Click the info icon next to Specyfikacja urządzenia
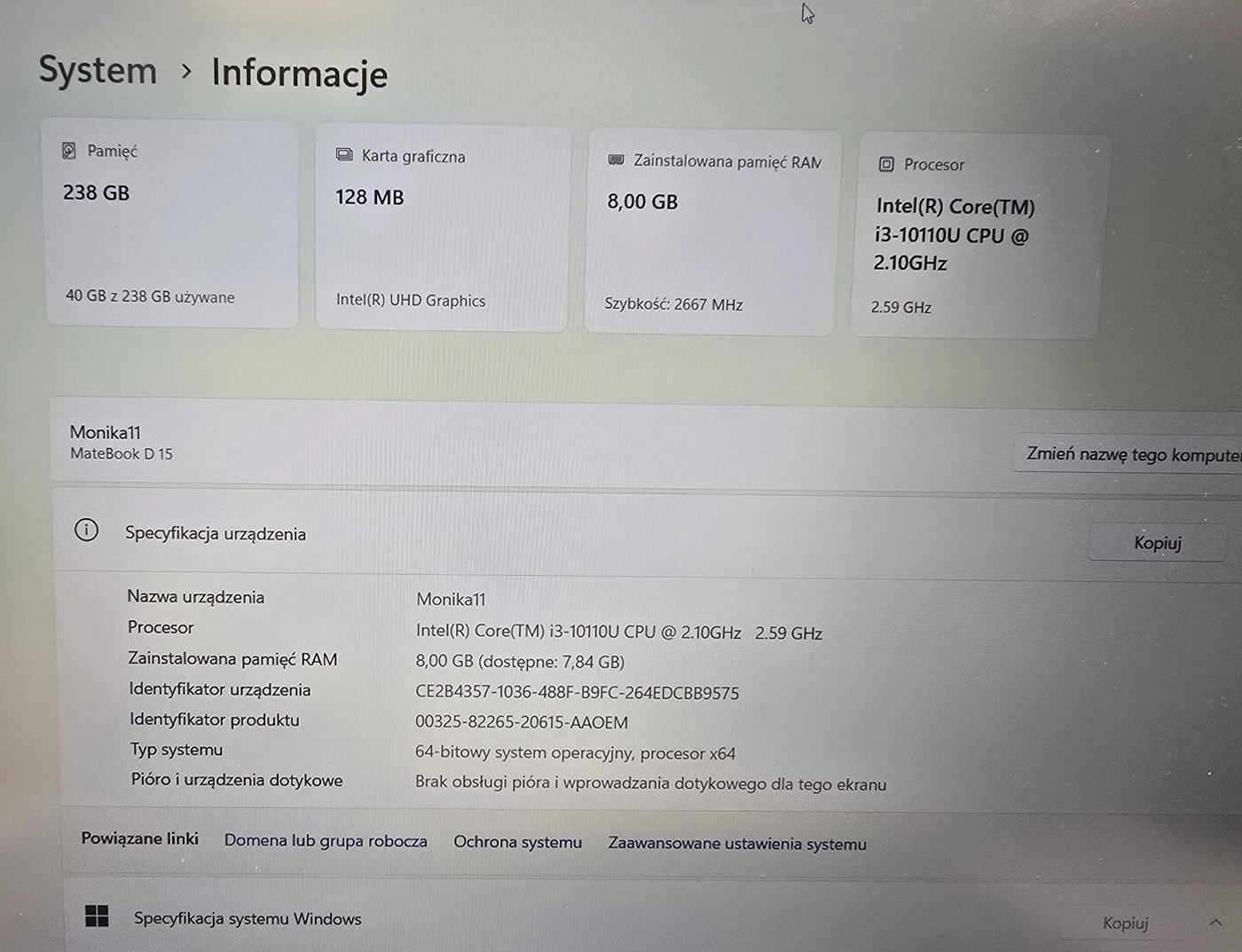The image size is (1242, 952). point(86,531)
